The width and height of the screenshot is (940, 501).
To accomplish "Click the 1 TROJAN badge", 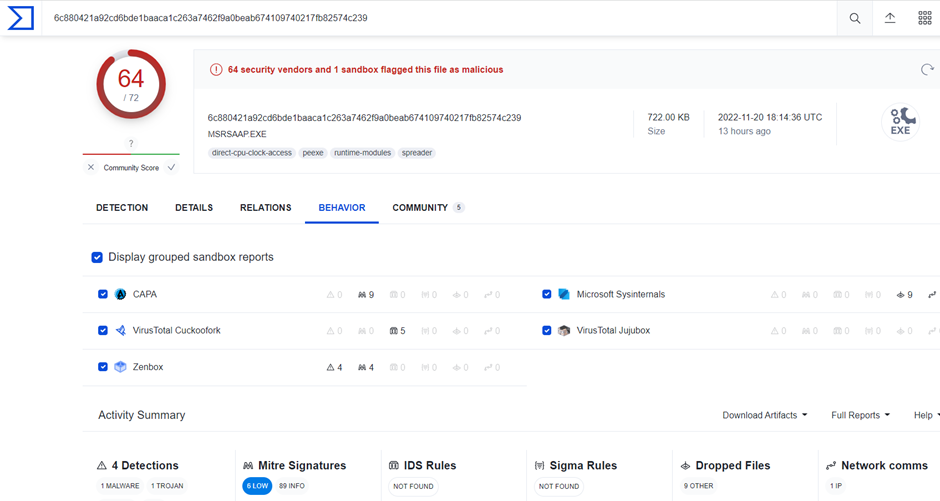I will (x=167, y=486).
